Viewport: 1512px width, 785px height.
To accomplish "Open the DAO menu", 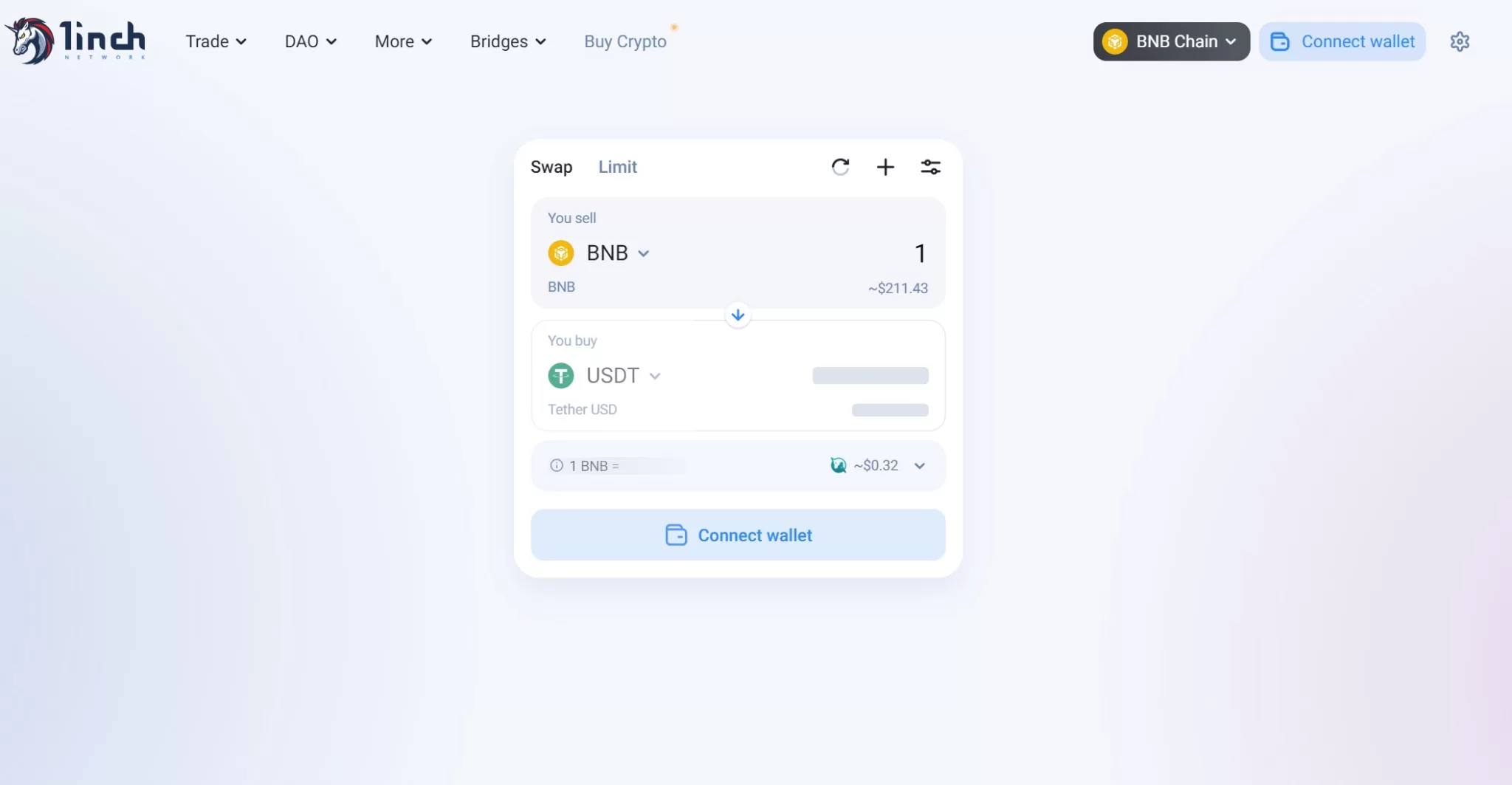I will click(x=311, y=41).
